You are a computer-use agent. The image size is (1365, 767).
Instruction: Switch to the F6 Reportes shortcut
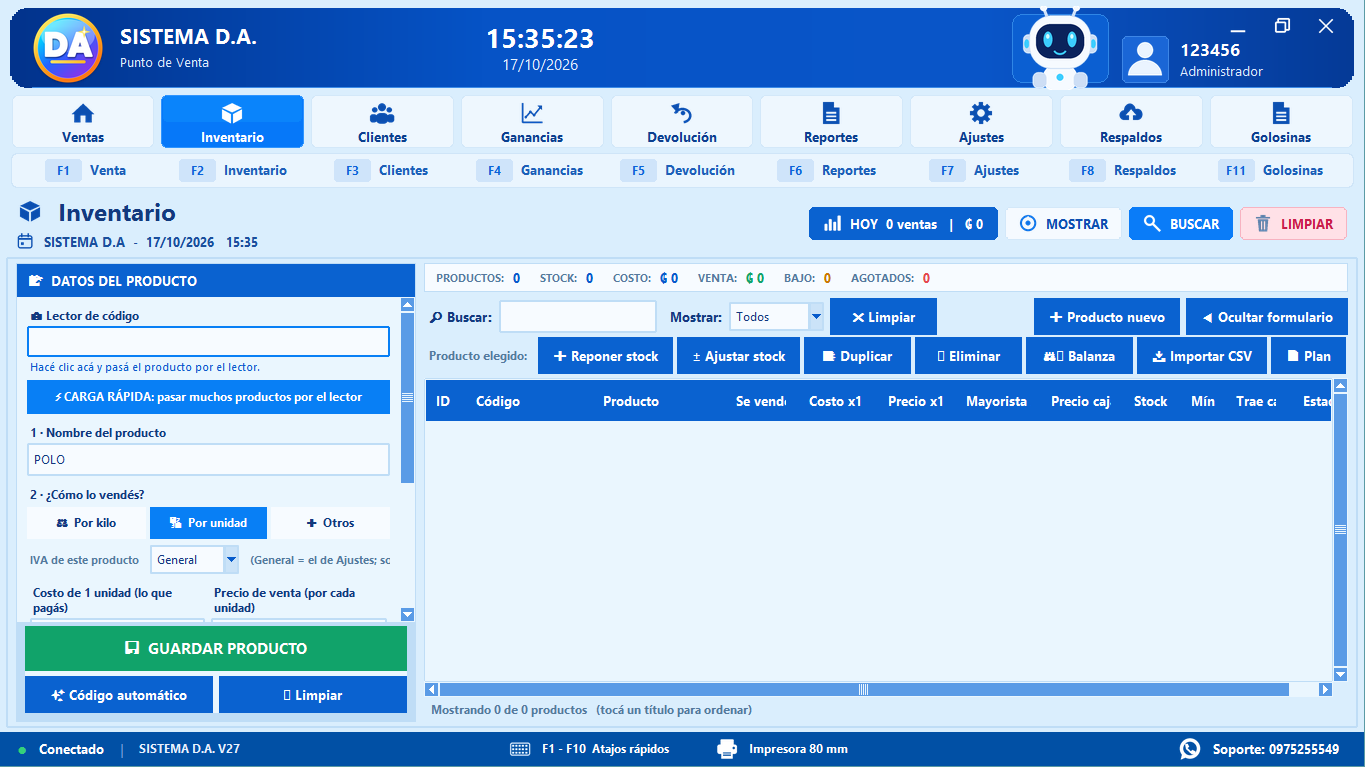coord(827,171)
